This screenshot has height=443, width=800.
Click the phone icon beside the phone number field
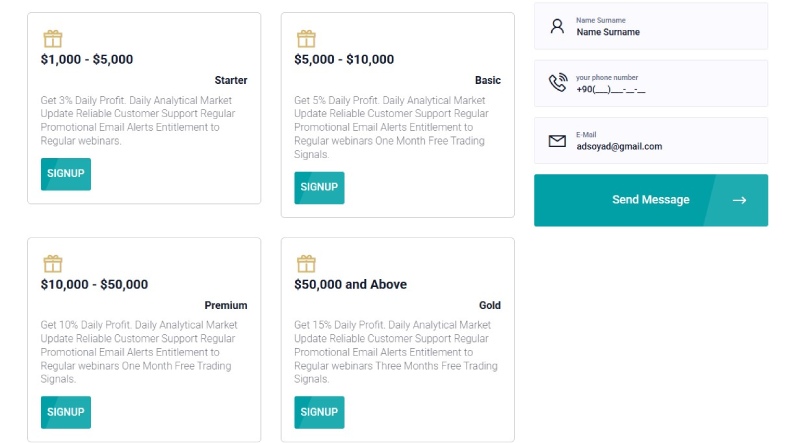tap(558, 83)
